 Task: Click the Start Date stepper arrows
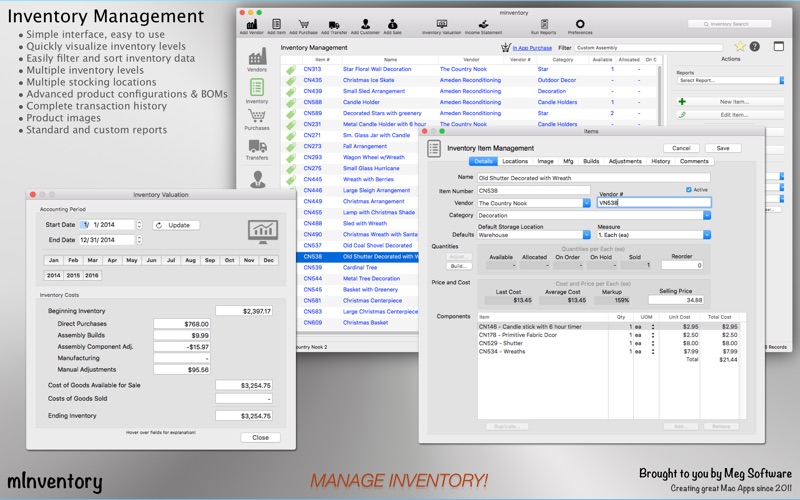[139, 225]
